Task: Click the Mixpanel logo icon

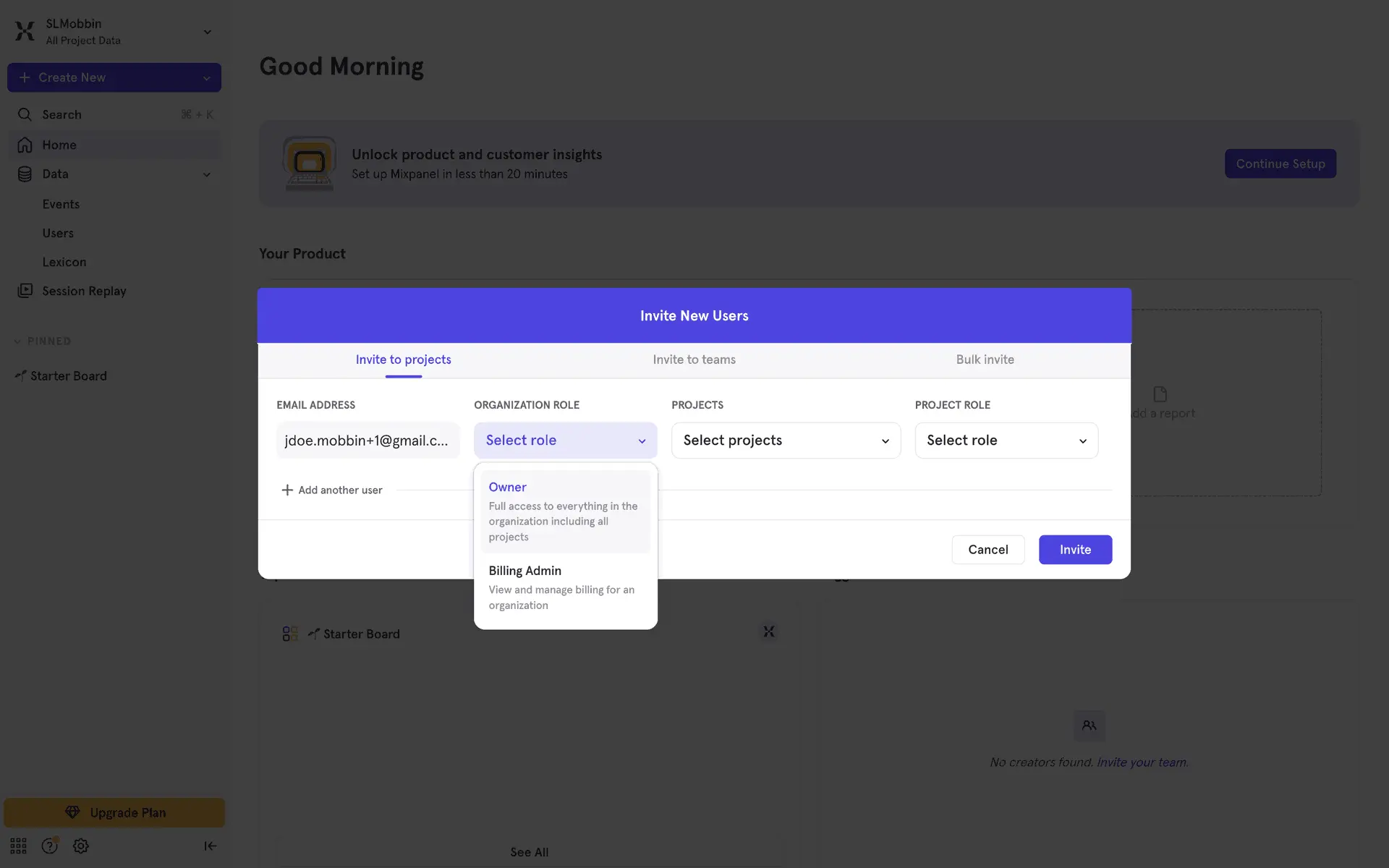Action: [x=25, y=31]
